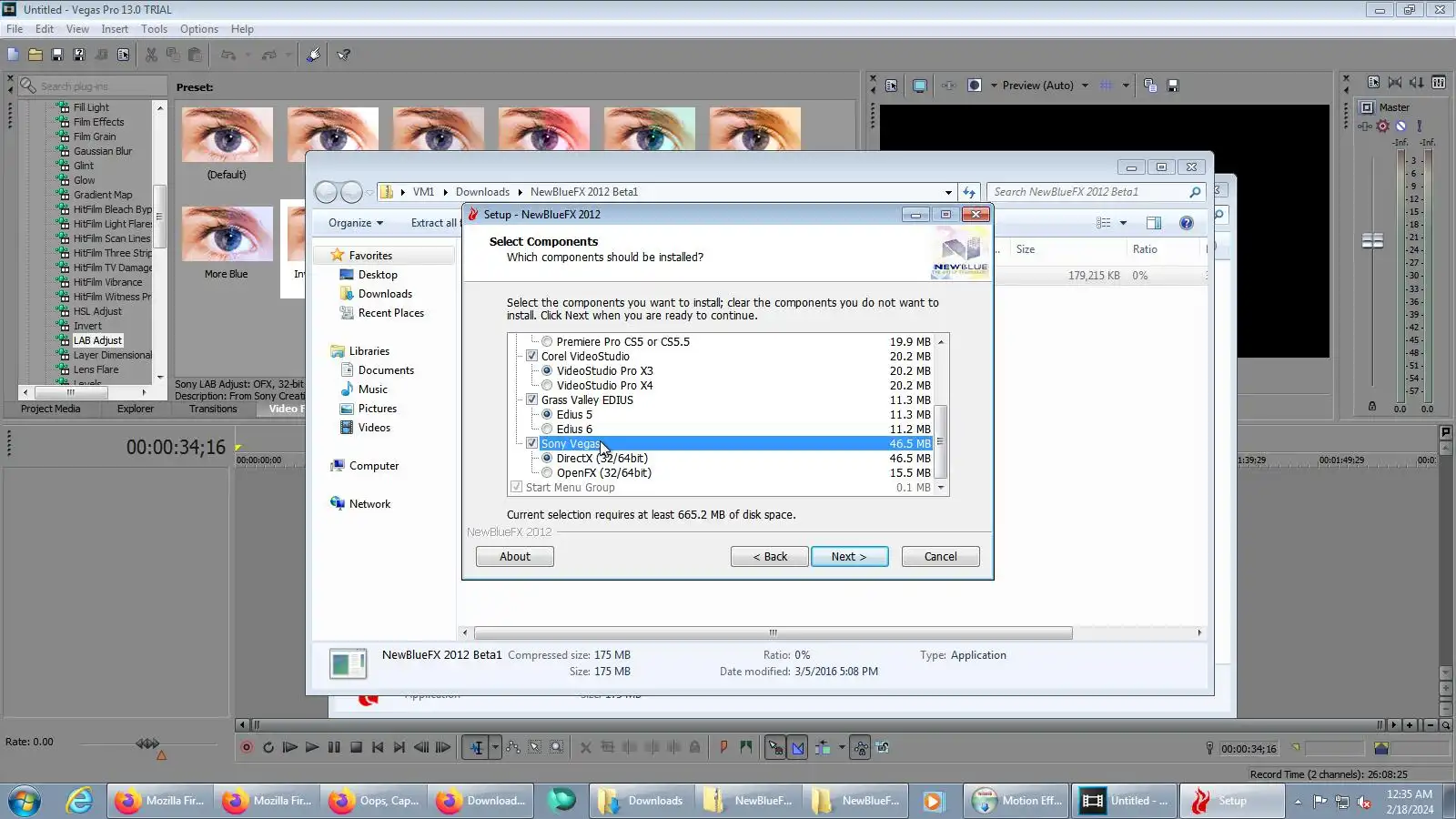This screenshot has height=819, width=1456.
Task: Select the Normal Edit tool
Action: pos(476,747)
